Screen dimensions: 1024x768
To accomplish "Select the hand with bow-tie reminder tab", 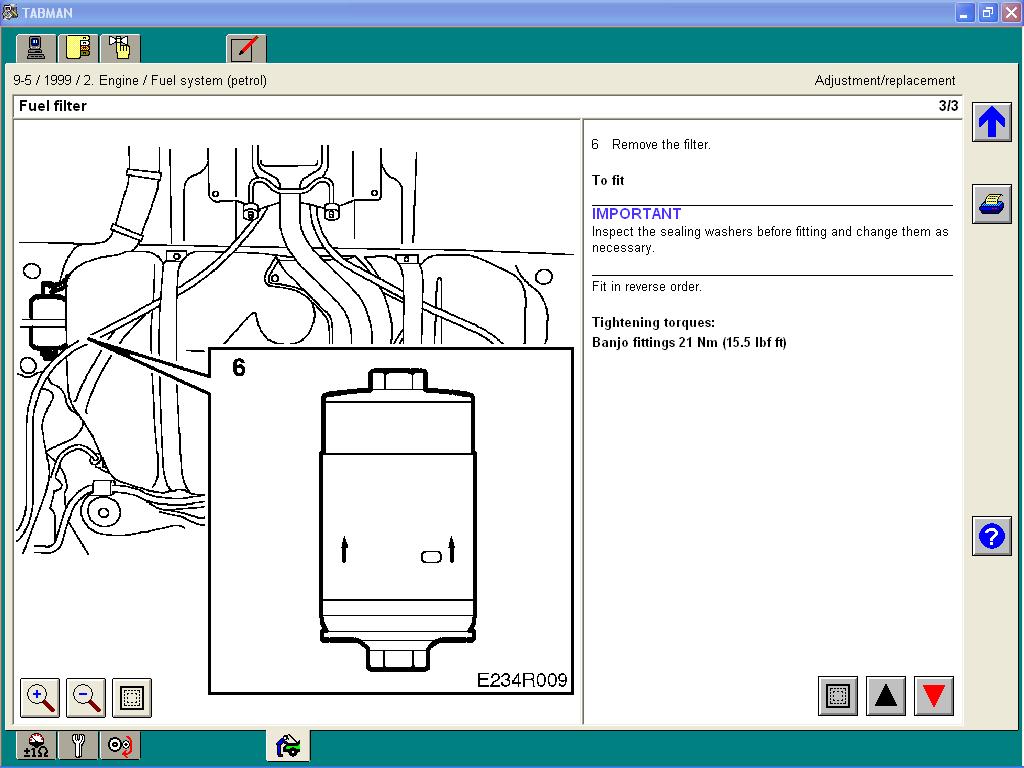I will tap(120, 48).
